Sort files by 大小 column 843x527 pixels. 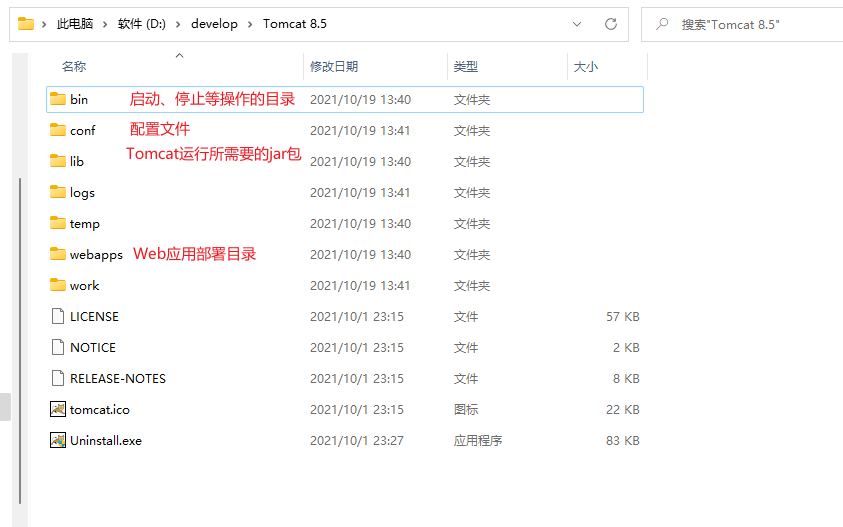585,66
